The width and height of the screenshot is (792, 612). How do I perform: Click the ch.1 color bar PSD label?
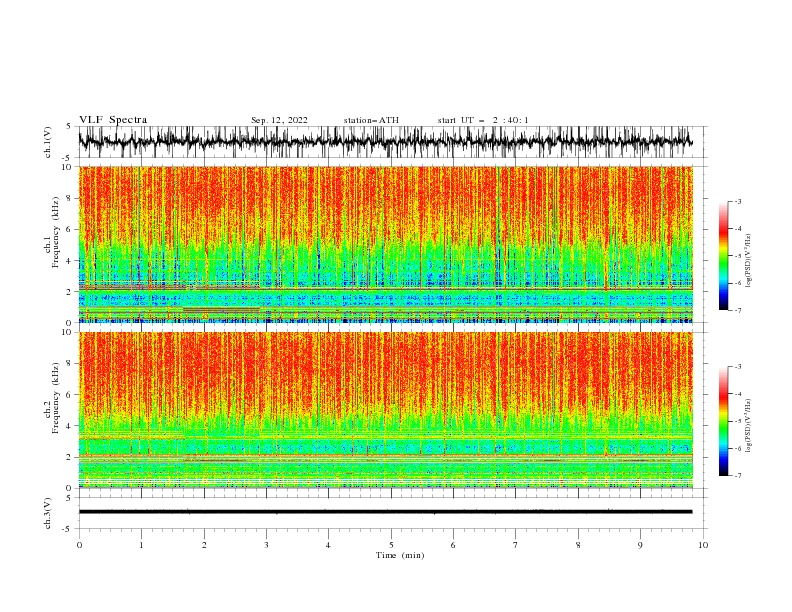pyautogui.click(x=748, y=261)
